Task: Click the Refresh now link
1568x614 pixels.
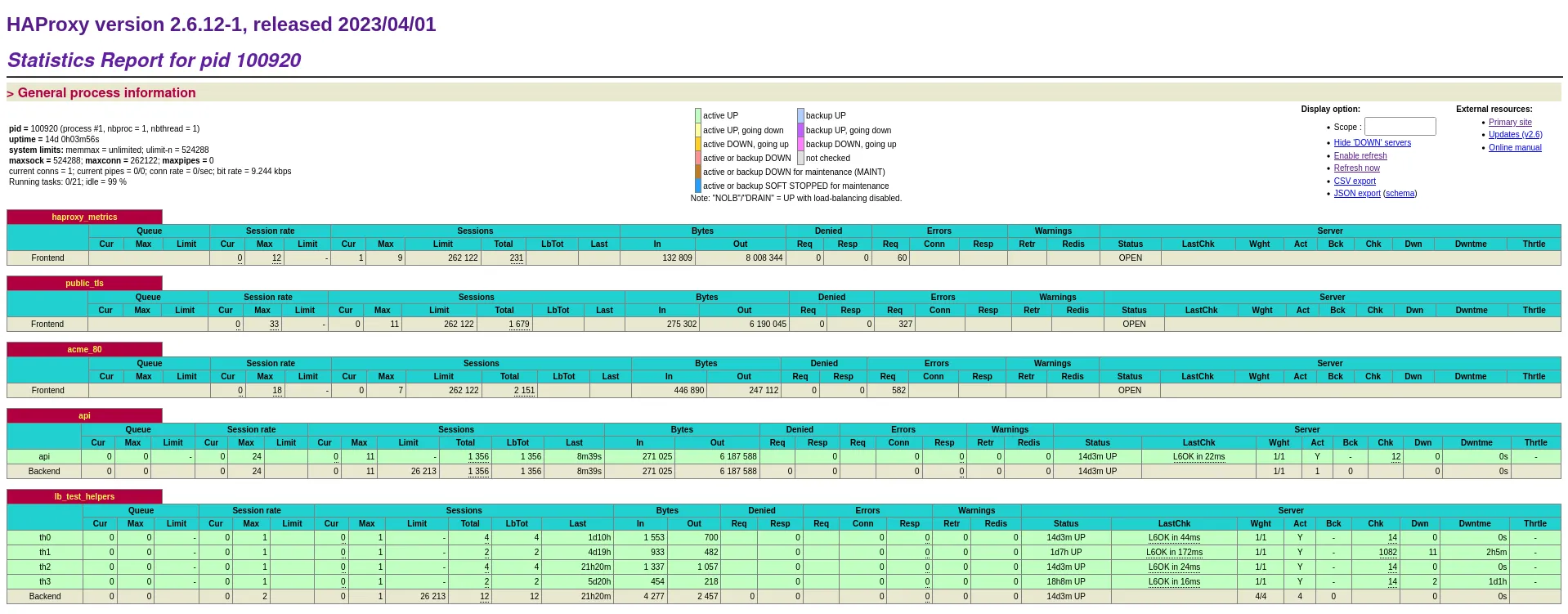Action: click(x=1356, y=168)
